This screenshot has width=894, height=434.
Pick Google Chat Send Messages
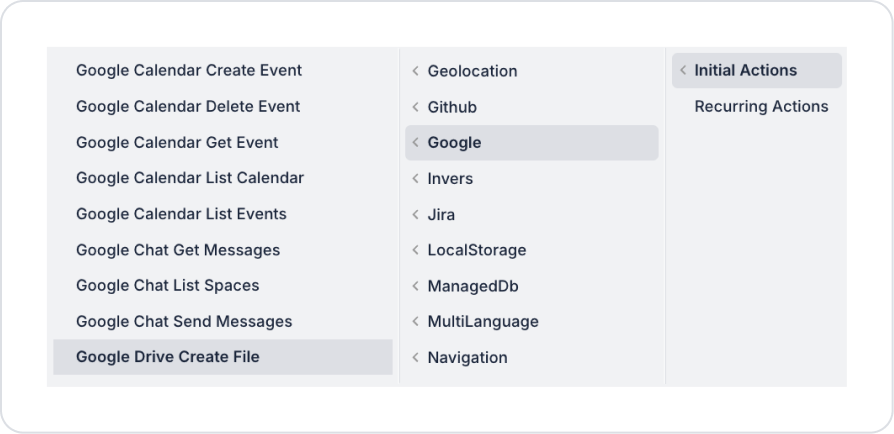point(223,321)
